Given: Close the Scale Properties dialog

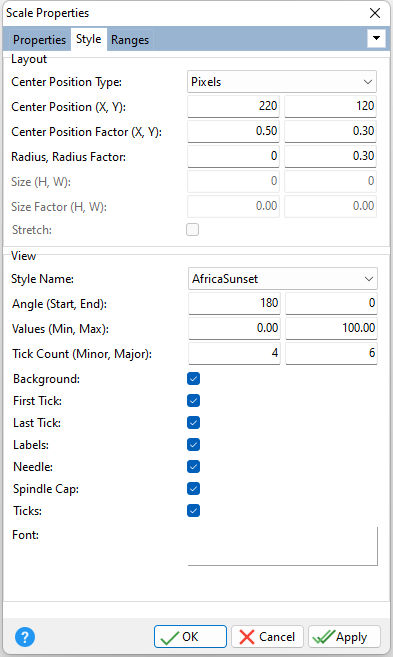Looking at the screenshot, I should tap(375, 13).
